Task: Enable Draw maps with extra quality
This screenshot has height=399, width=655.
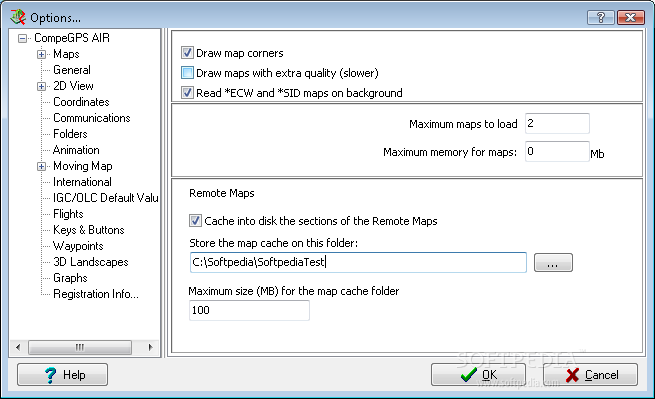Action: click(187, 73)
